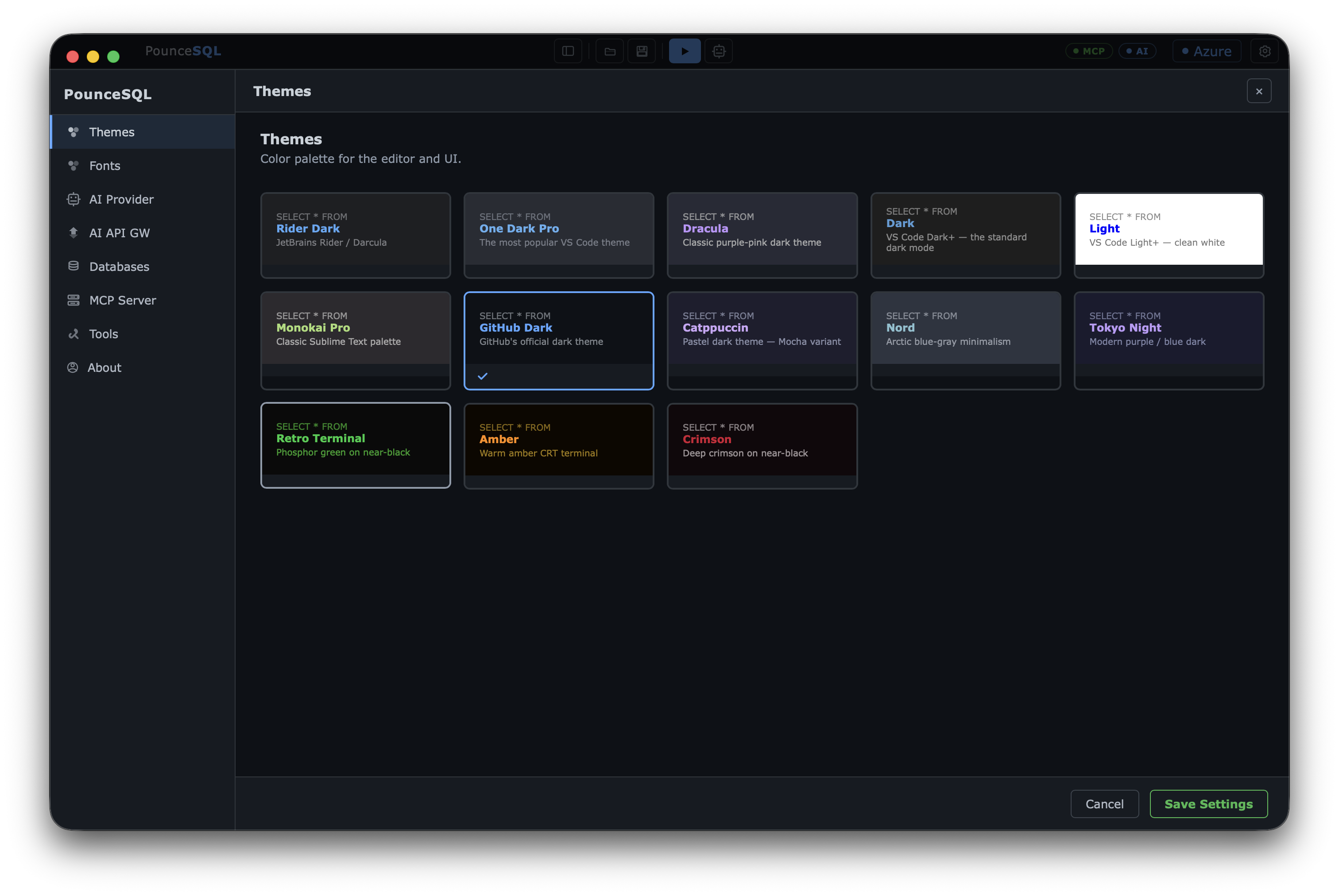The width and height of the screenshot is (1339, 896).
Task: Click the save disk icon
Action: click(642, 51)
